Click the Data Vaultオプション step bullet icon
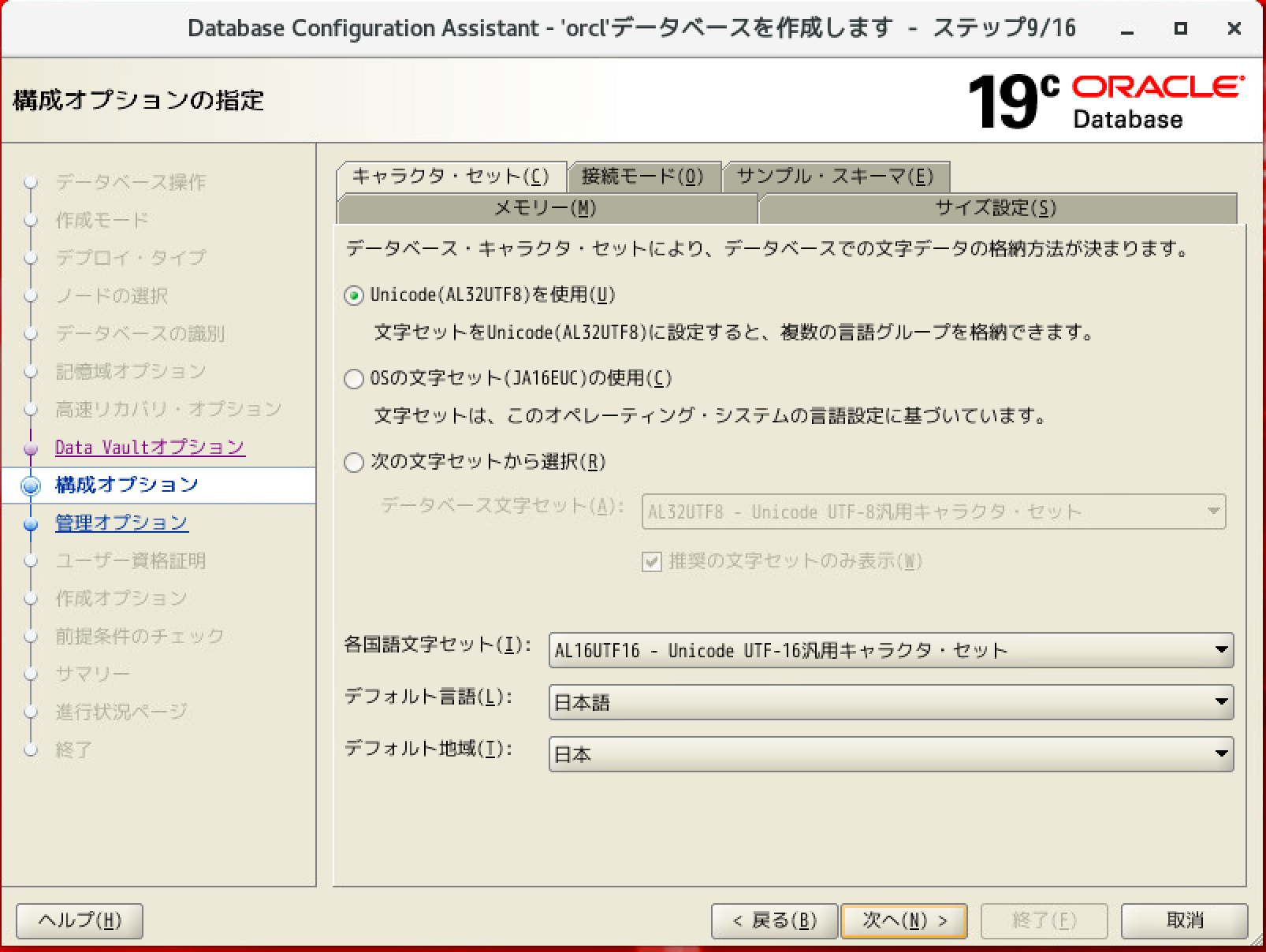Viewport: 1266px width, 952px height. point(31,448)
